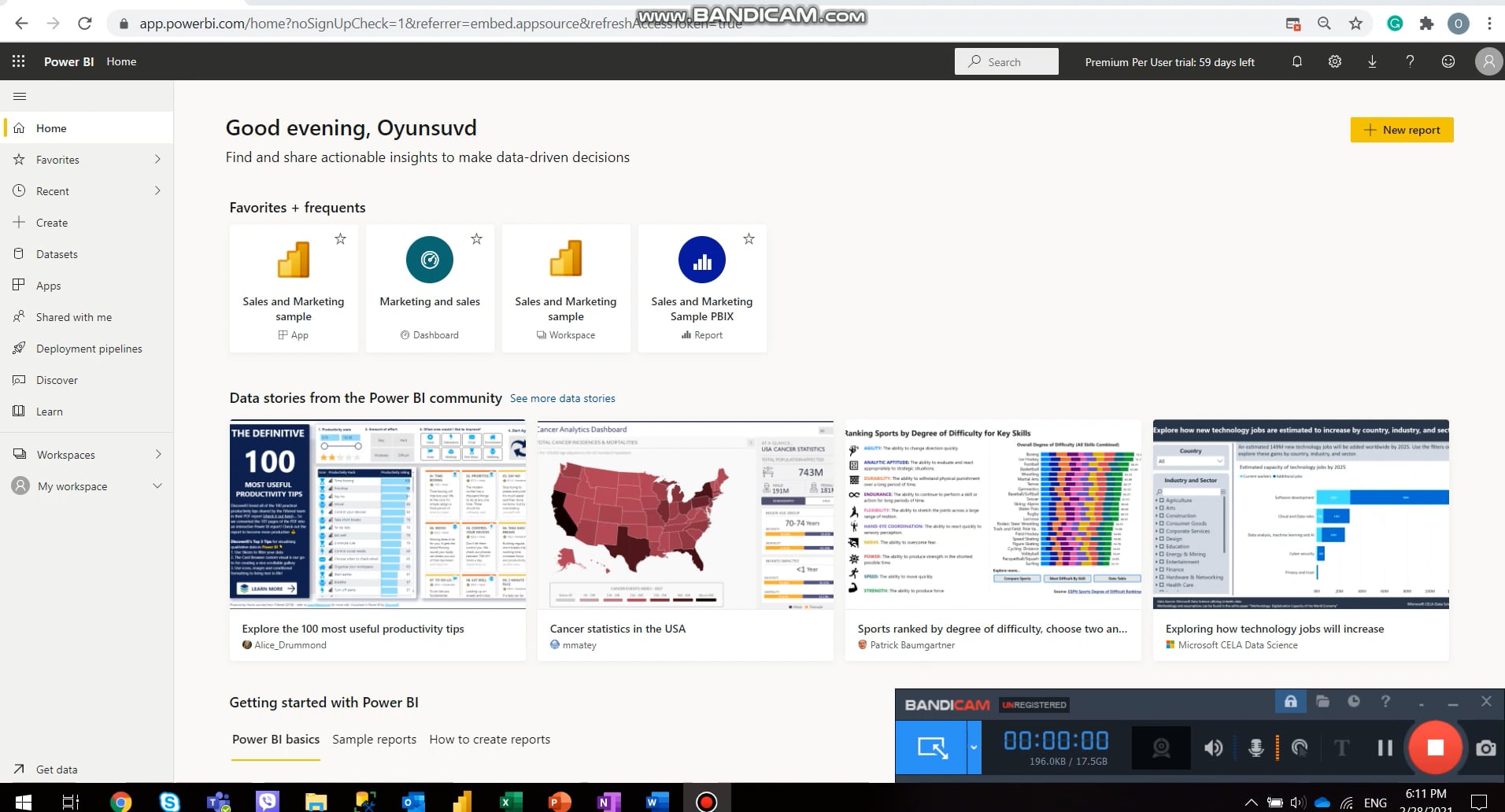Open the app launcher waffle icon

(19, 61)
